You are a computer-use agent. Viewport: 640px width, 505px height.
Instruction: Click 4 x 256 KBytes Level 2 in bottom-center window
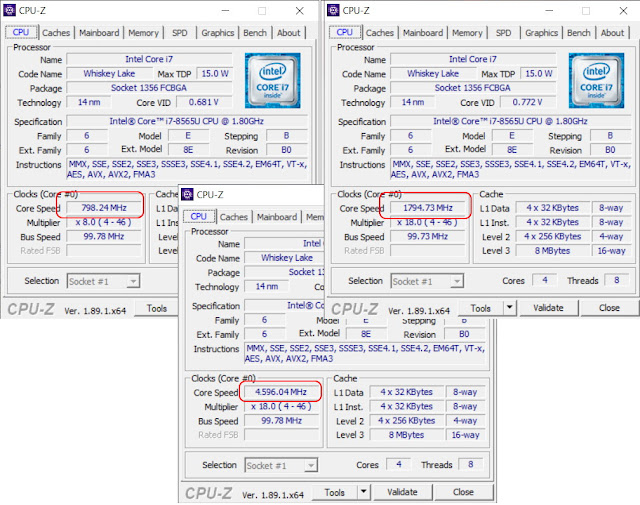point(407,420)
